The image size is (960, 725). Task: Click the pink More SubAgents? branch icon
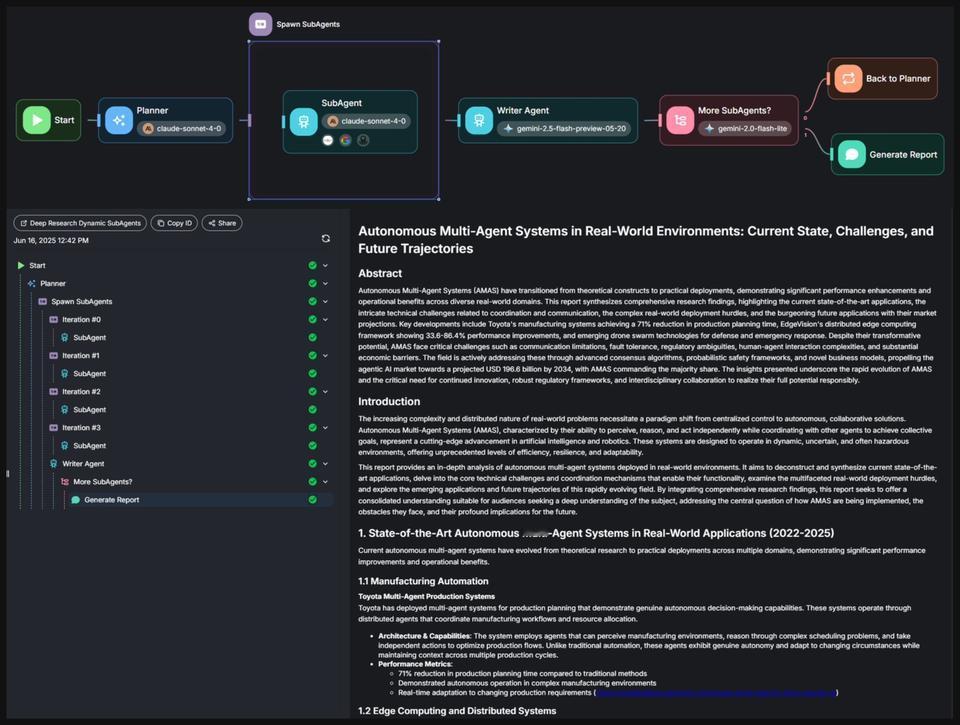680,120
